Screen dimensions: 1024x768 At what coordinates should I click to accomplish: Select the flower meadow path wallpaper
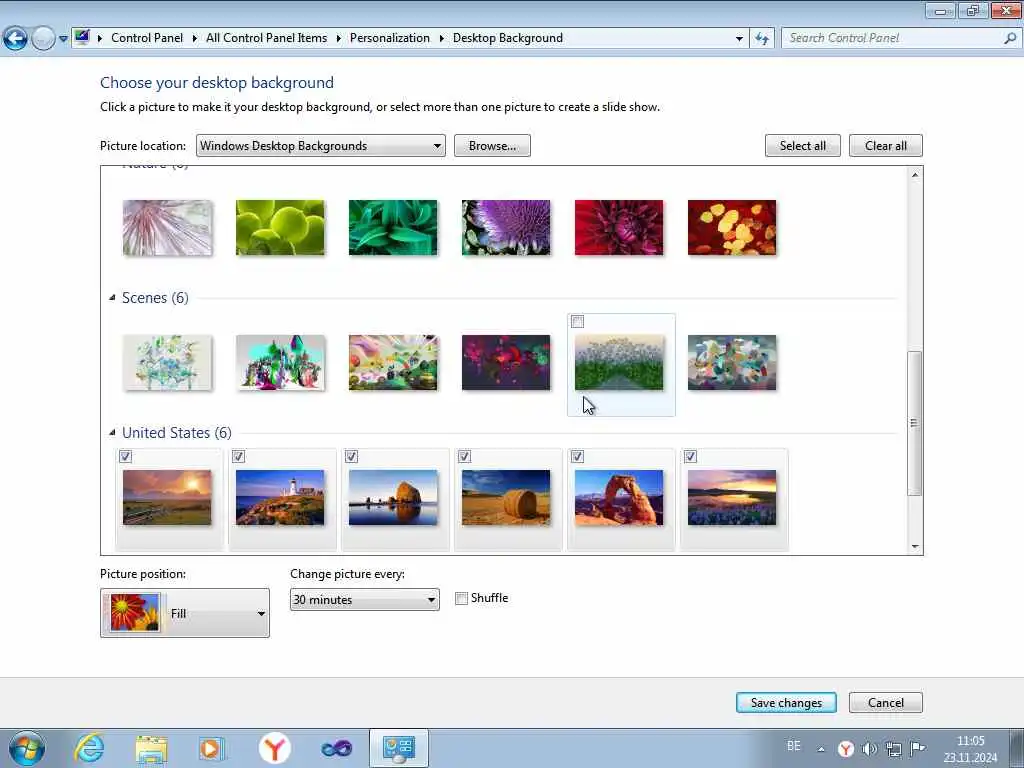pos(619,362)
